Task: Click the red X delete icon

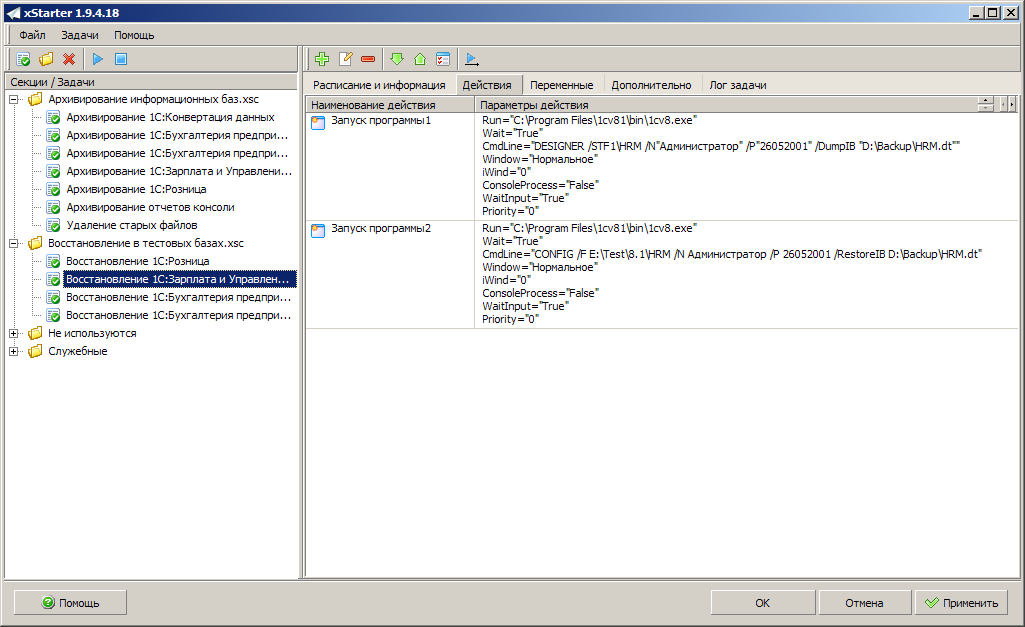Action: [x=69, y=59]
